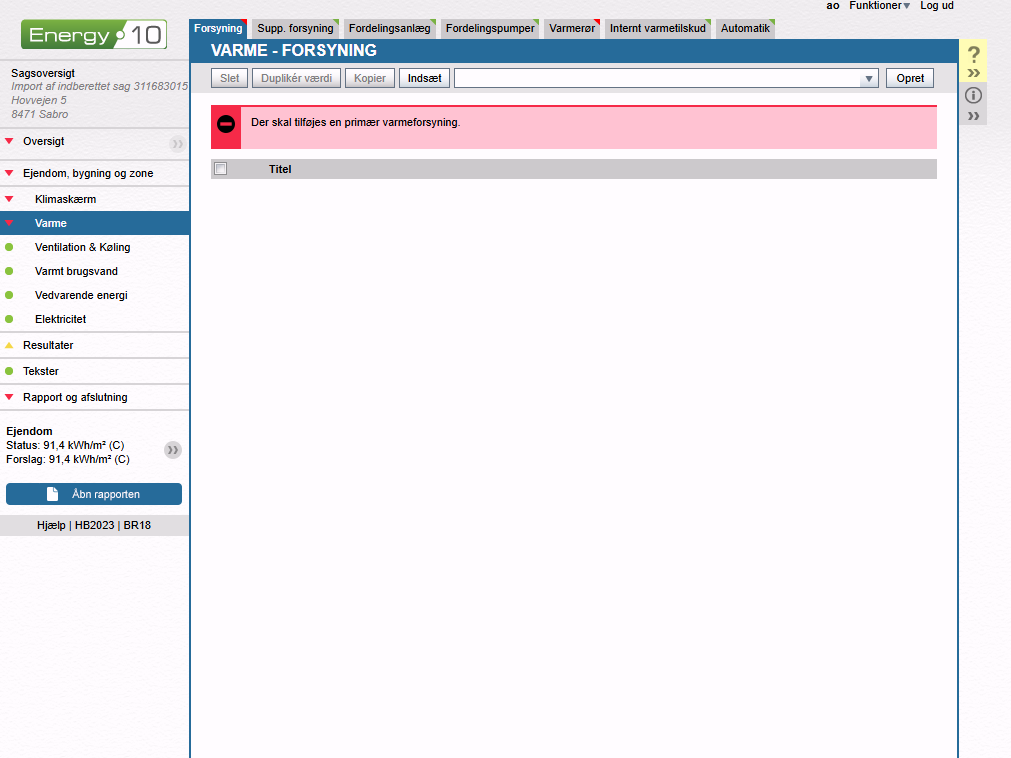
Task: Click the Log ud link
Action: (937, 6)
